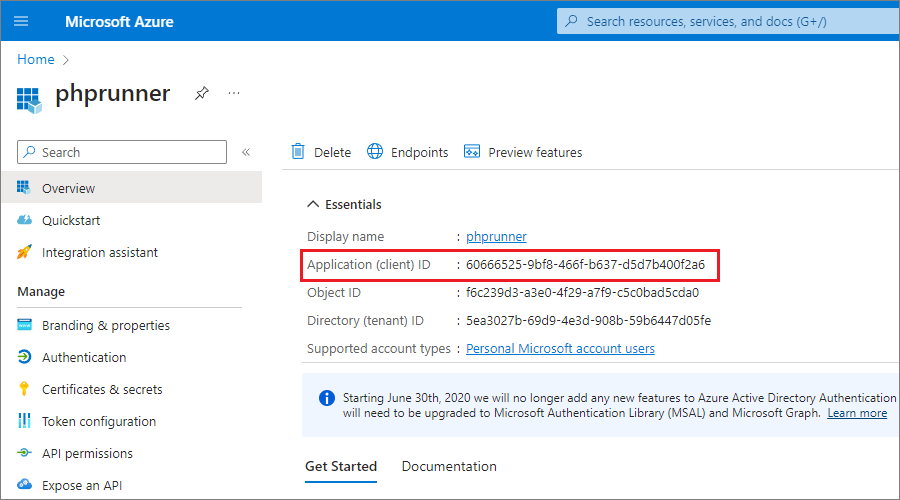Click the phprunner page title
Screen dimensions: 900x500
click(112, 94)
